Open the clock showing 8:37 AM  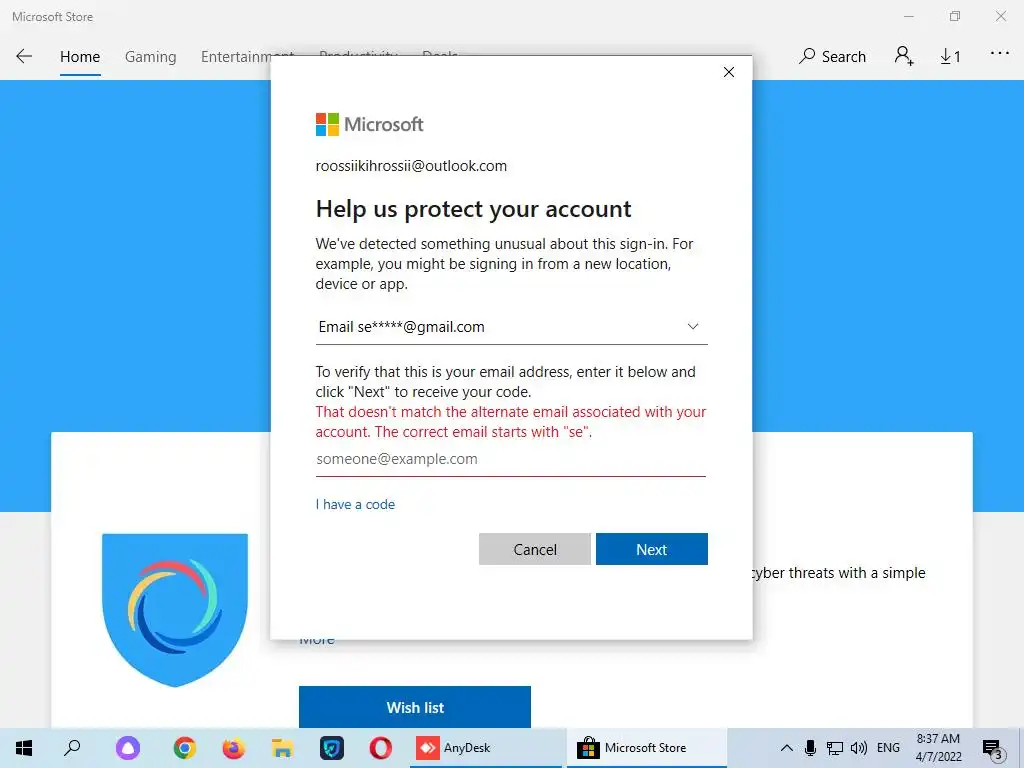[x=938, y=748]
